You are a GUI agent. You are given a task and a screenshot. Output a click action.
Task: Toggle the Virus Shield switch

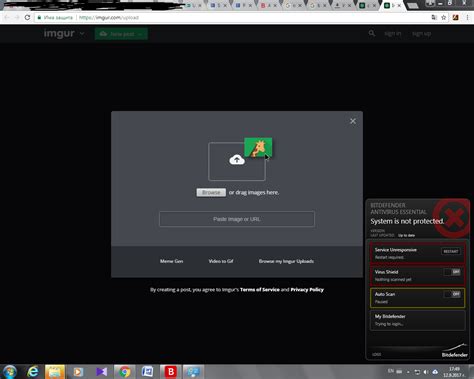click(x=452, y=272)
